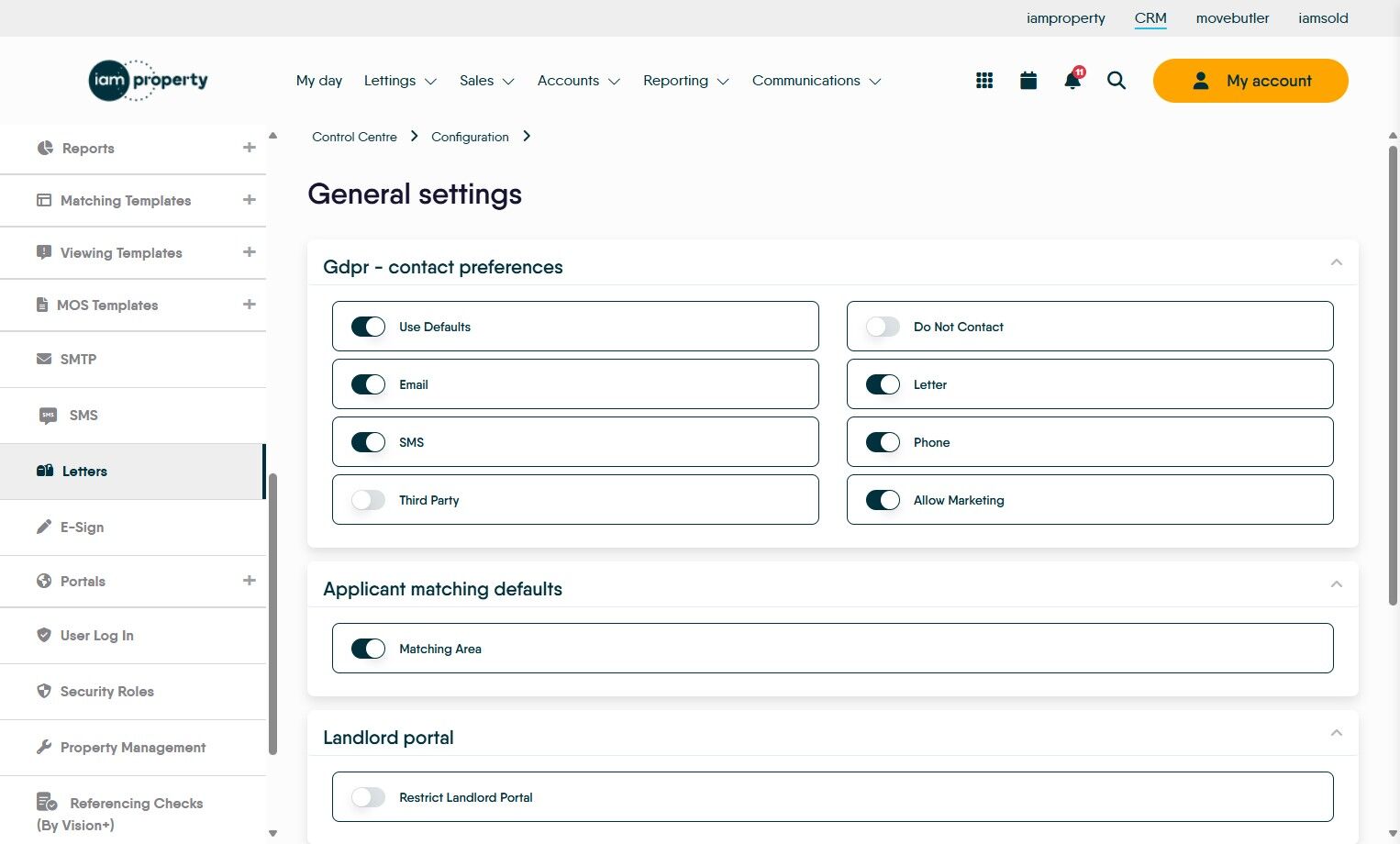
Task: Open the calendar icon
Action: 1028,80
